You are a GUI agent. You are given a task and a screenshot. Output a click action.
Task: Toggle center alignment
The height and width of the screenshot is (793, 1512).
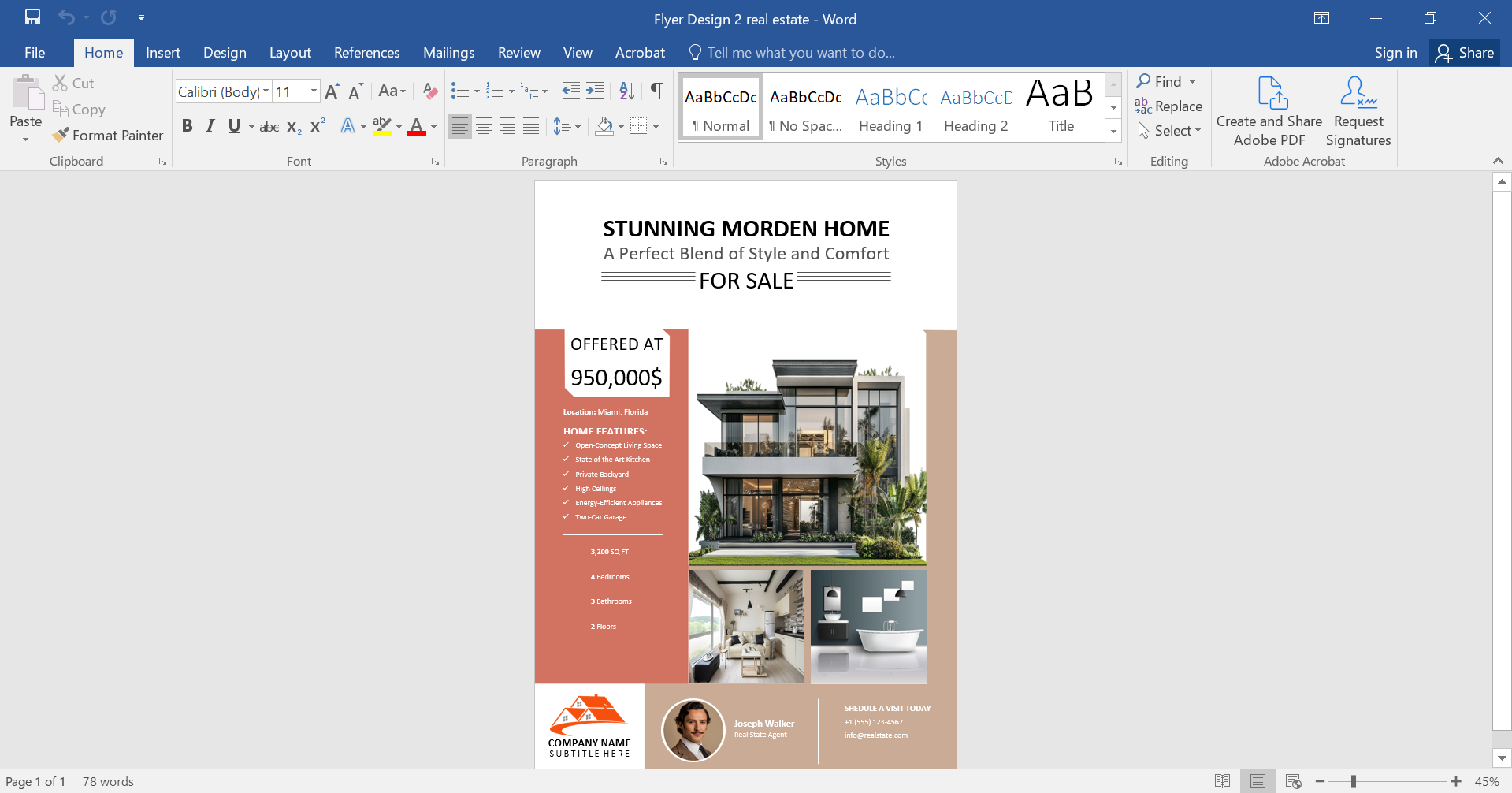pyautogui.click(x=483, y=126)
